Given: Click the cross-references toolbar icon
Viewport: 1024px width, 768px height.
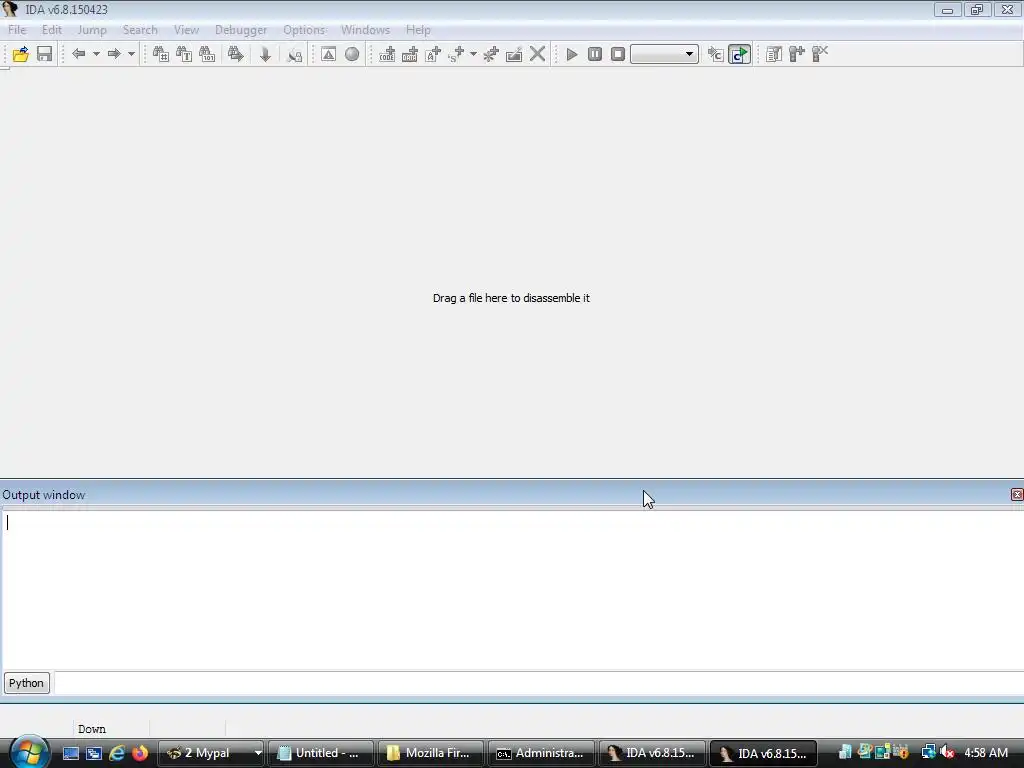Looking at the screenshot, I should pos(295,54).
